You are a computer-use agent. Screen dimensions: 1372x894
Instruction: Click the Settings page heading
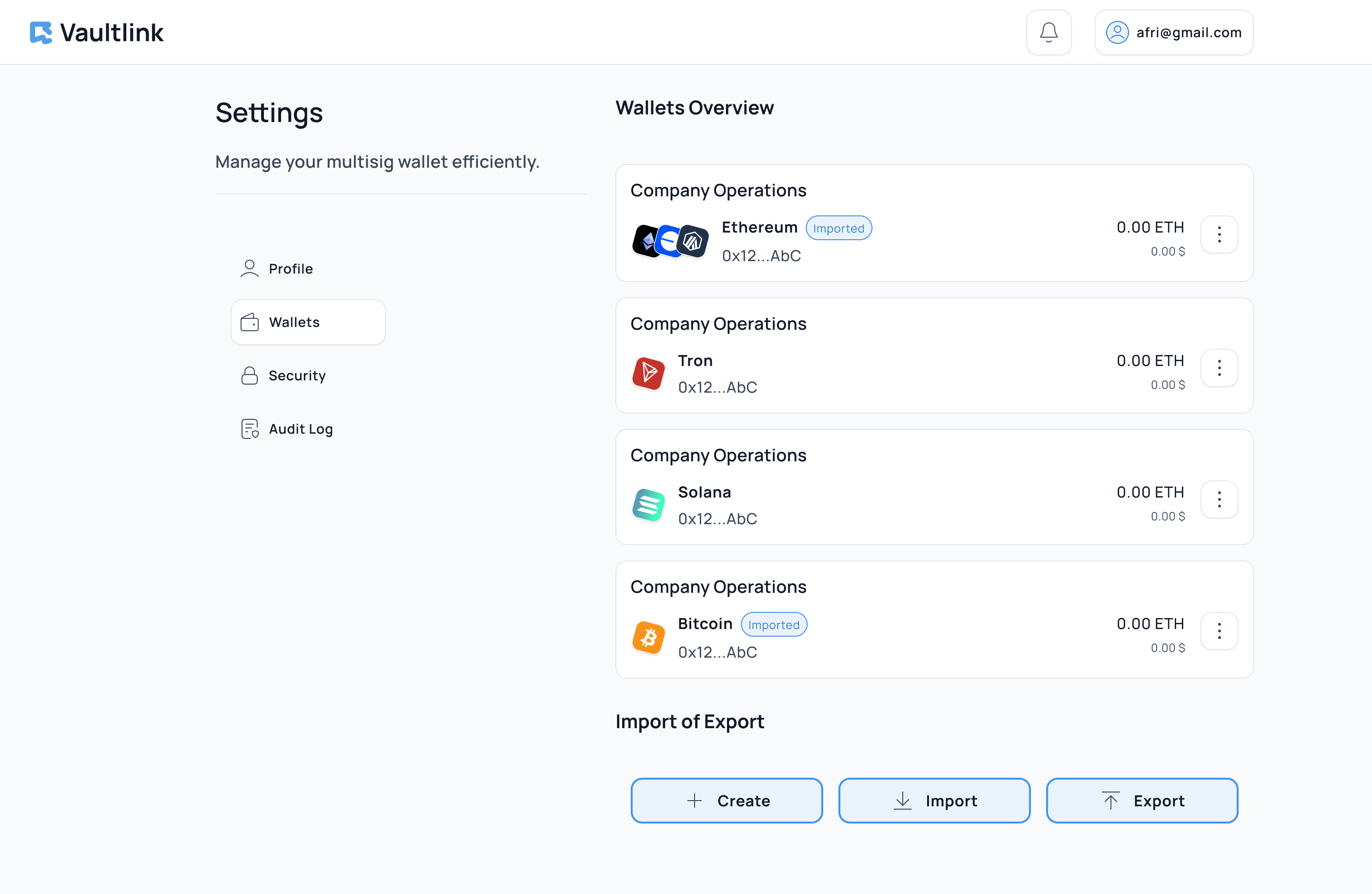[269, 113]
